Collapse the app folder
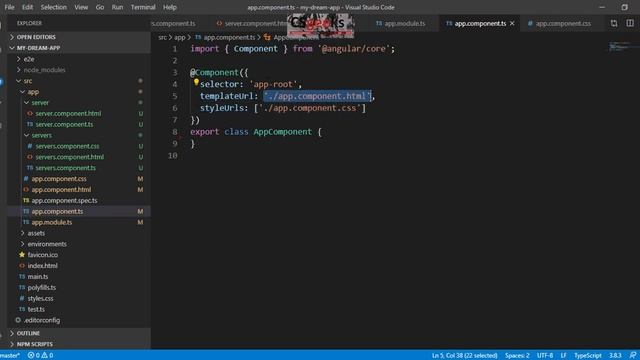640x360 pixels. point(79,92)
